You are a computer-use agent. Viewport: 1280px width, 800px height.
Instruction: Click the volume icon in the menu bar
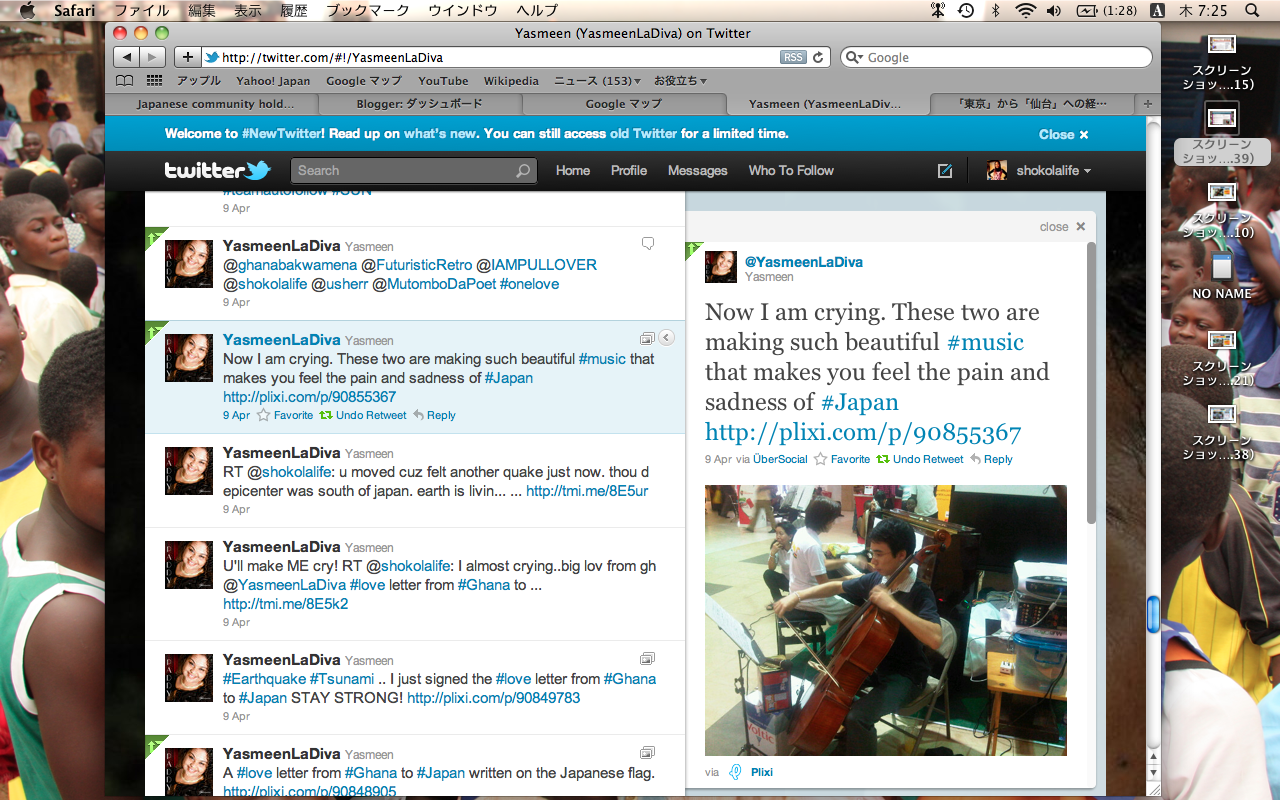1054,10
